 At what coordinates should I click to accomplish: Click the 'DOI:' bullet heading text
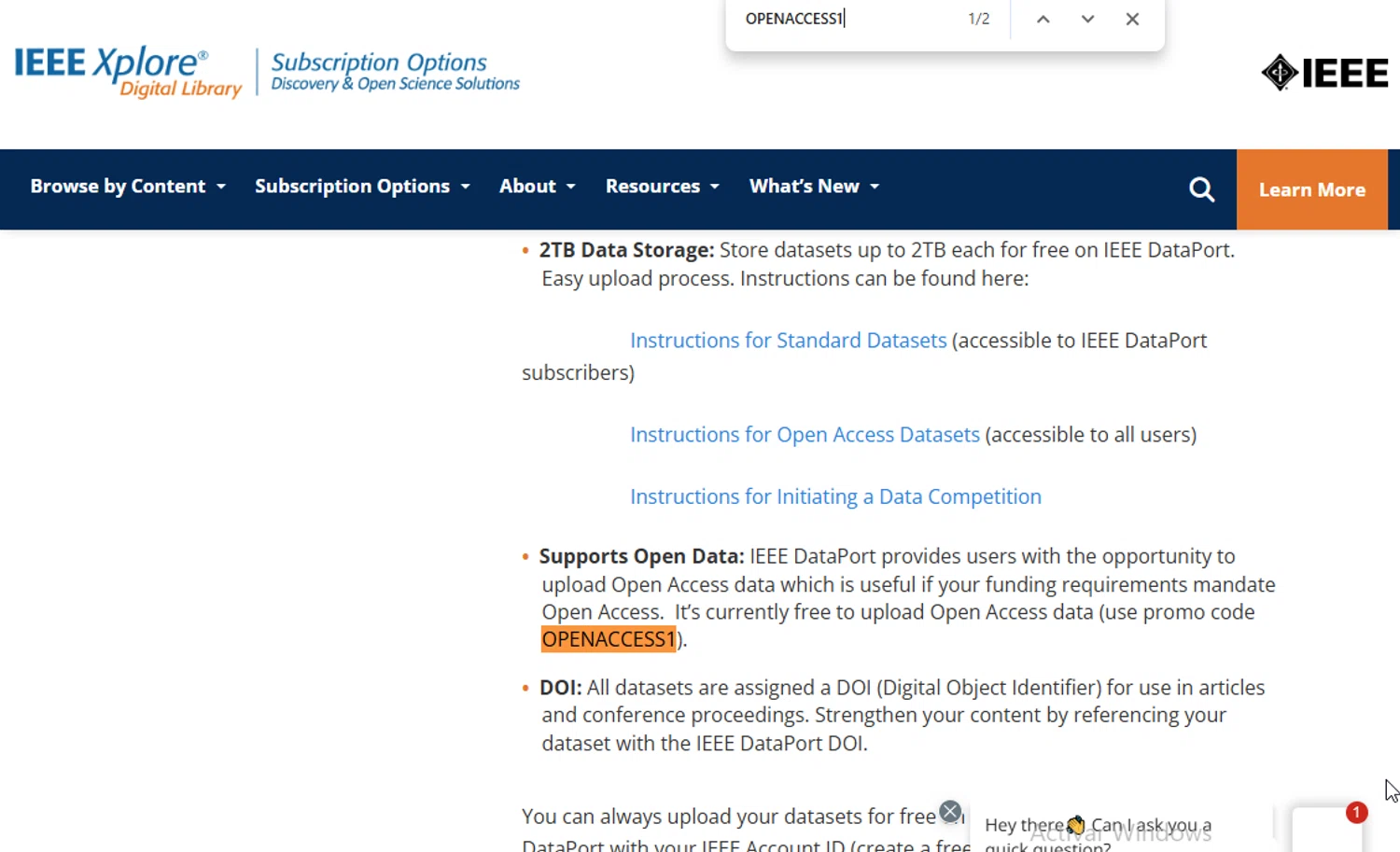(560, 688)
